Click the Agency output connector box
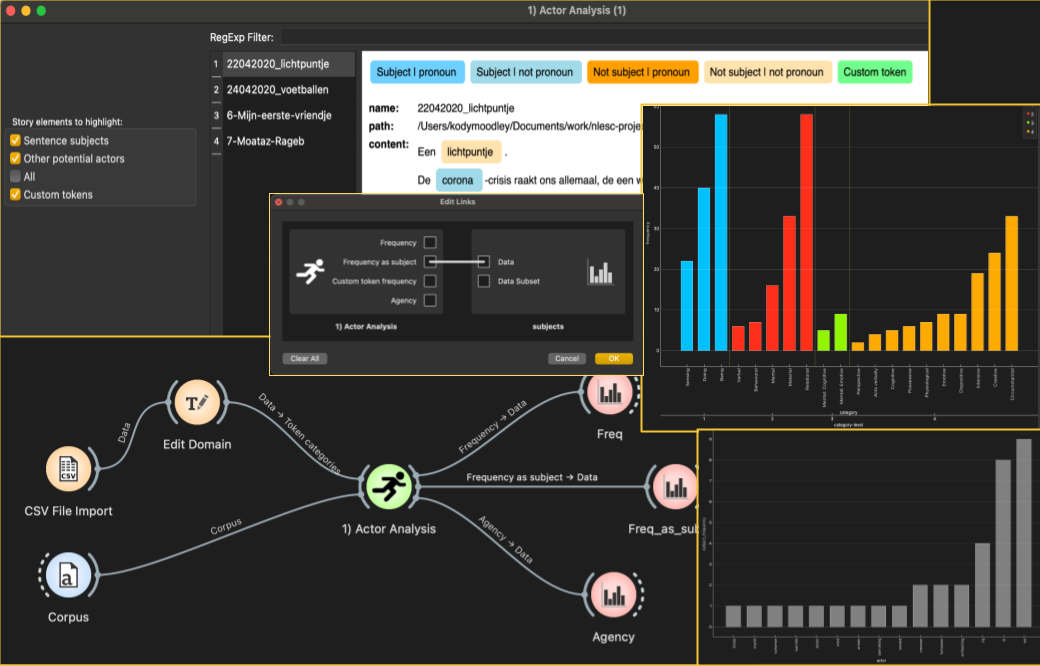Screen dimensions: 1040x666 tap(430, 300)
